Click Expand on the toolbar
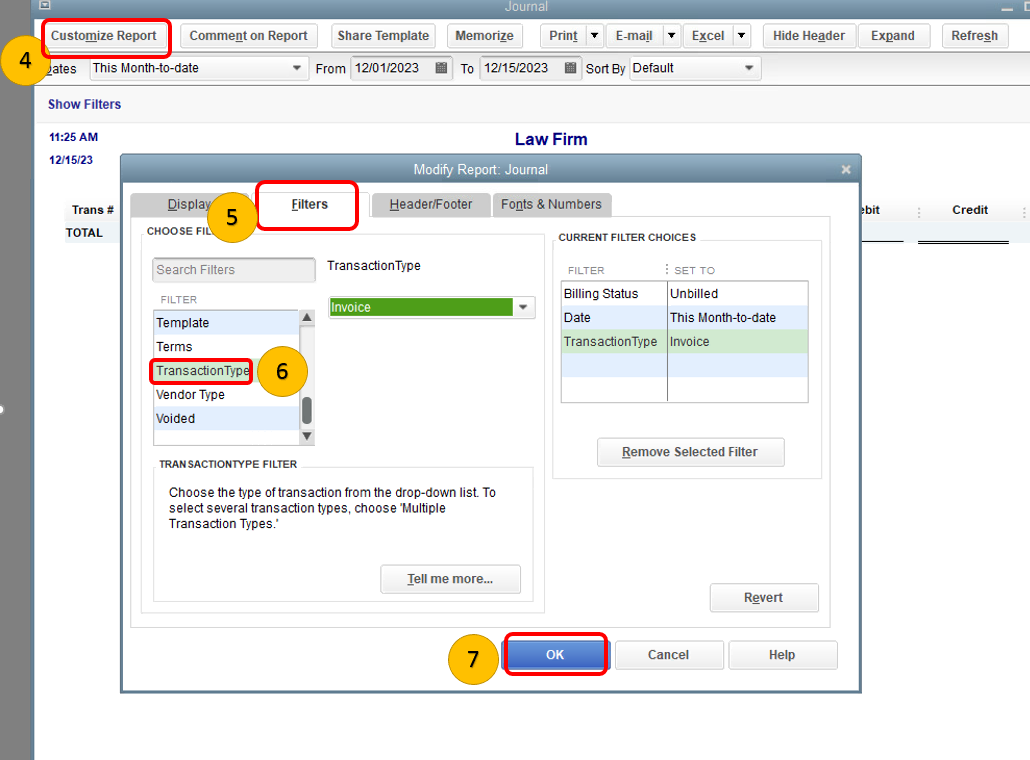The height and width of the screenshot is (760, 1030). 893,35
